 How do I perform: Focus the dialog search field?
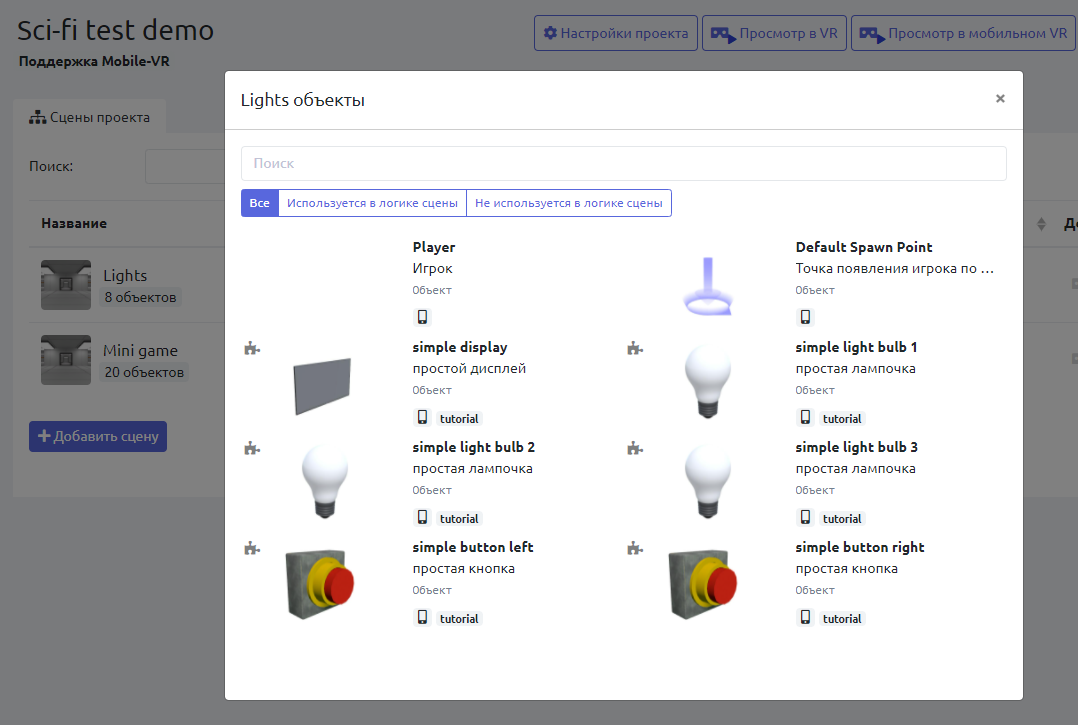pyautogui.click(x=624, y=164)
